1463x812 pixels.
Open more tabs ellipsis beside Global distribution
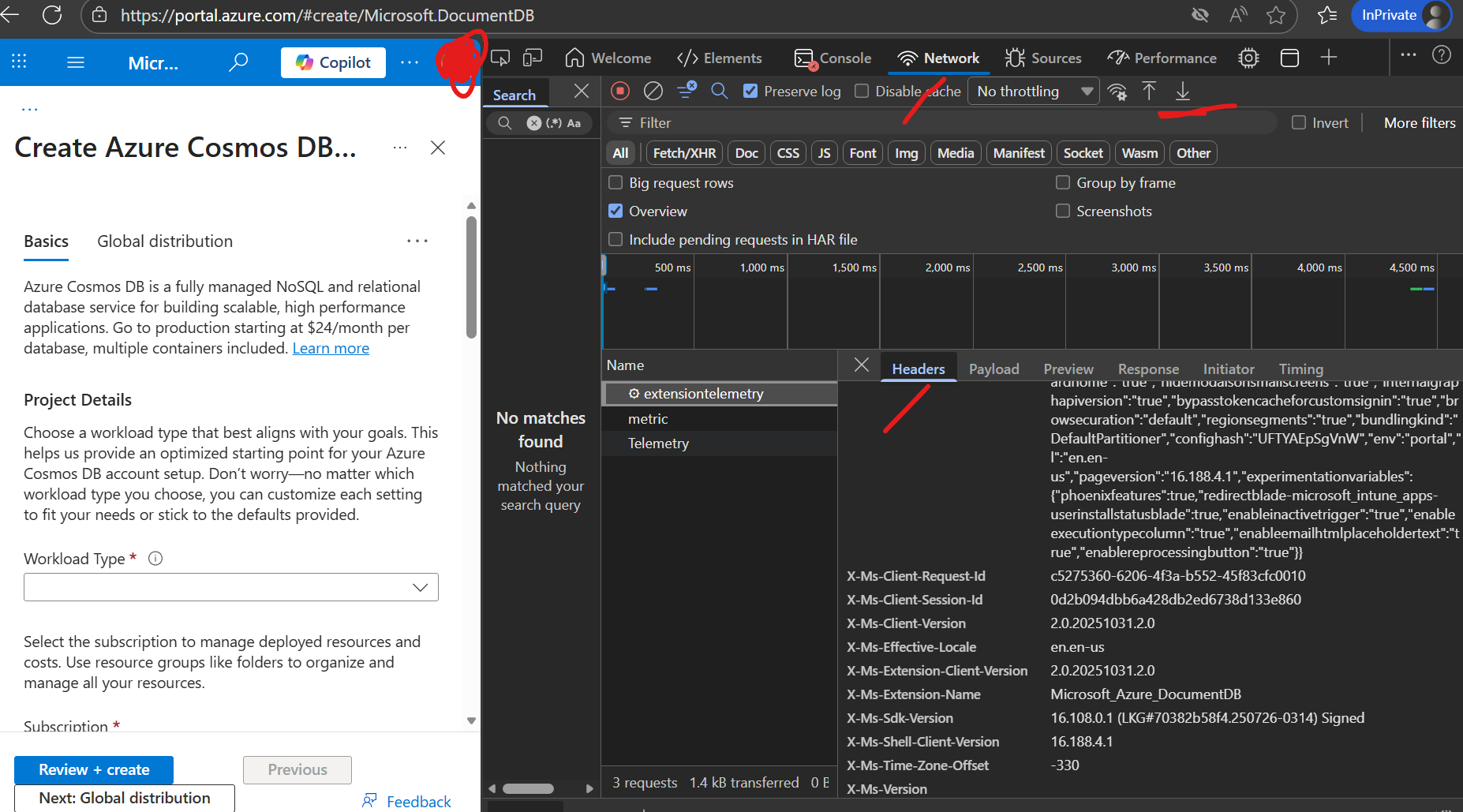tap(417, 241)
